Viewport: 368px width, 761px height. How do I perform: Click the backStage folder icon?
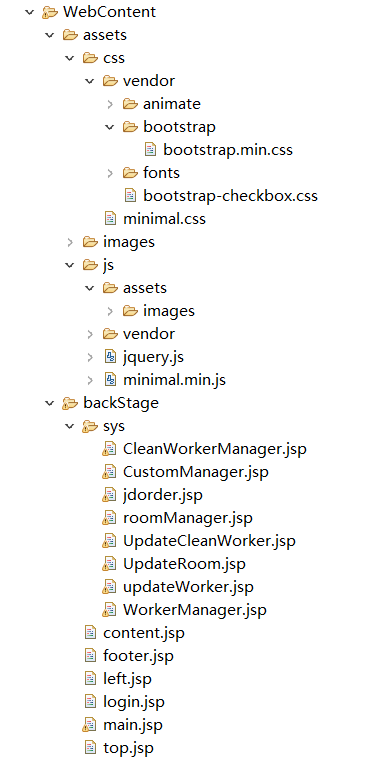coord(70,403)
